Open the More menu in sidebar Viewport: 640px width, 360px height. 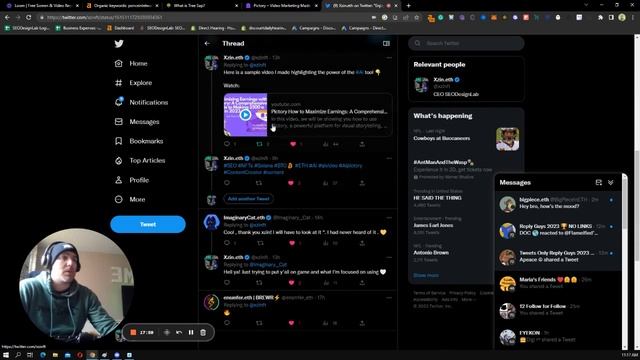(130, 199)
